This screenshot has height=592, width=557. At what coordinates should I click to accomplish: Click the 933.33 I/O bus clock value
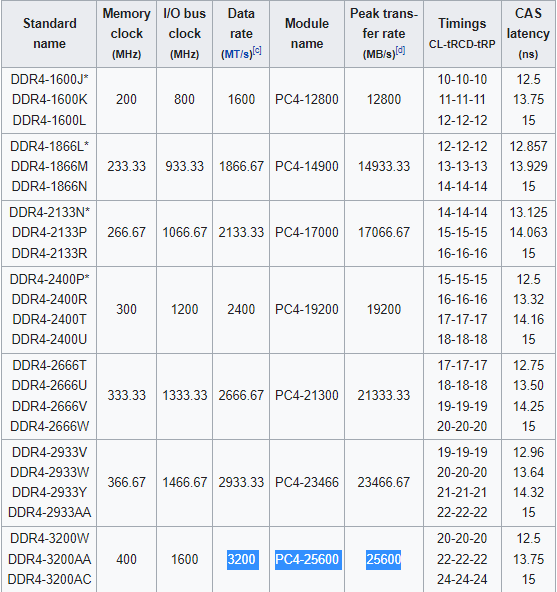click(184, 166)
